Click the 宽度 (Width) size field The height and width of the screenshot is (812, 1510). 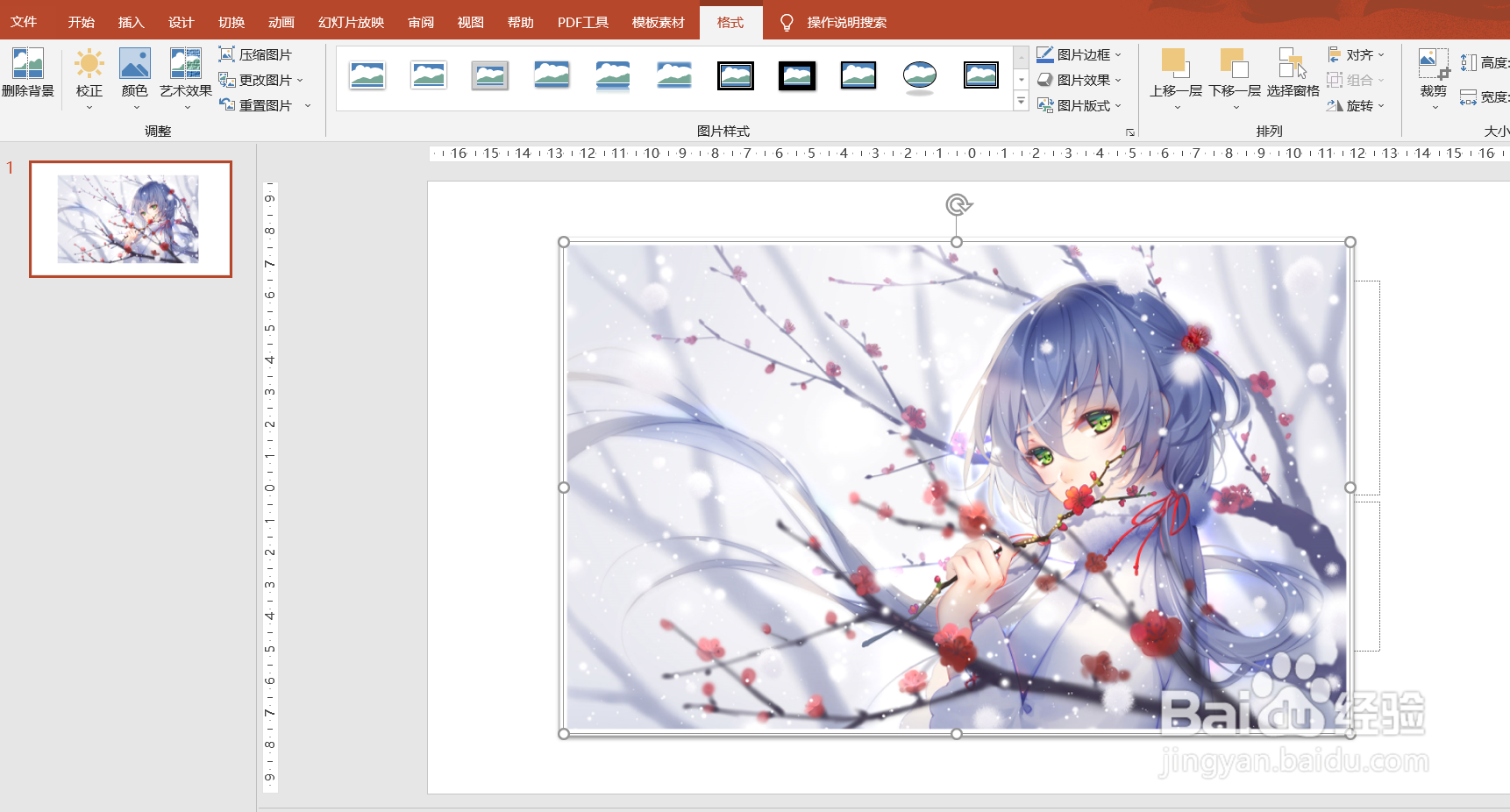[1485, 97]
